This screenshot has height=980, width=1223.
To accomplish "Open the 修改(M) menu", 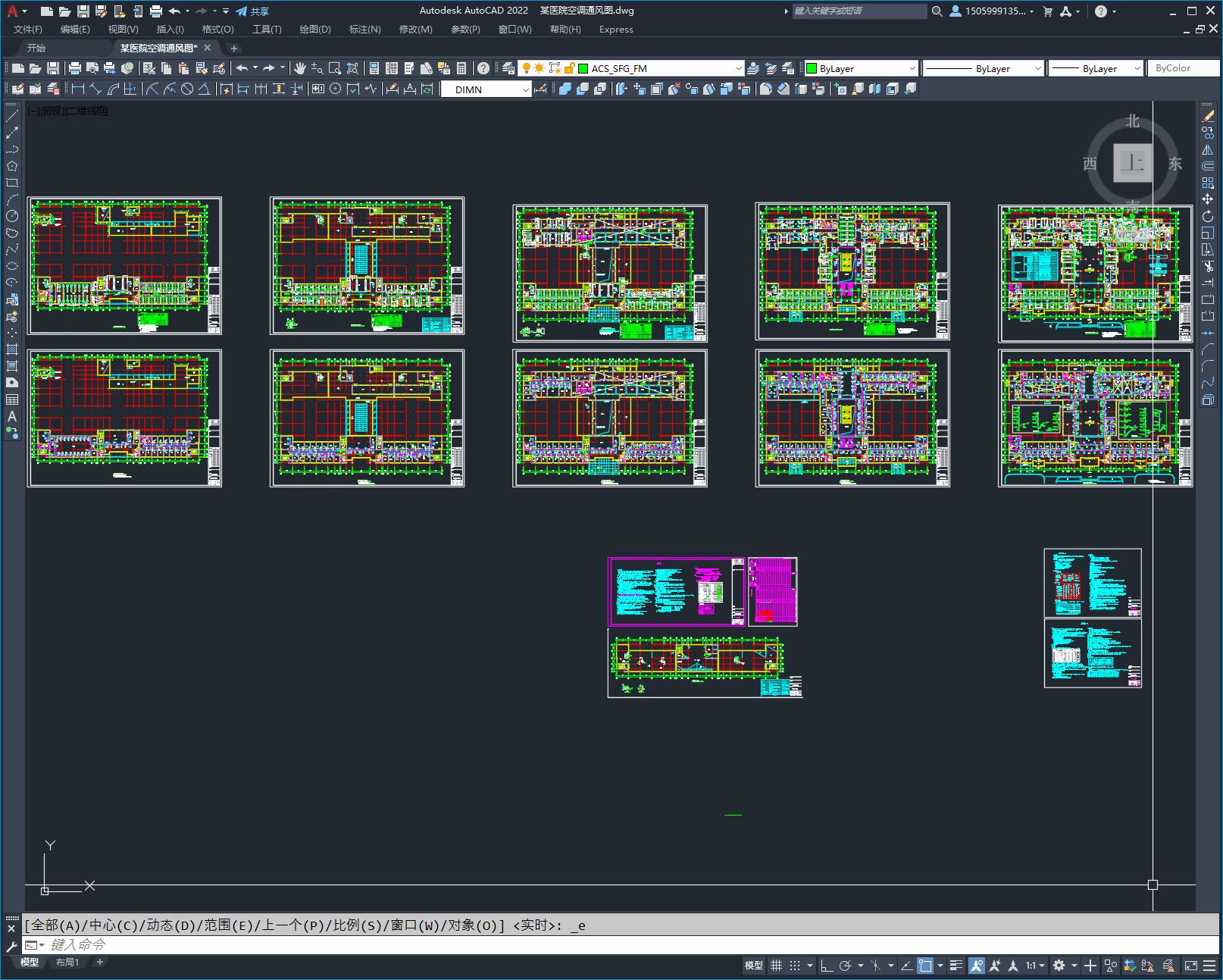I will [x=415, y=30].
